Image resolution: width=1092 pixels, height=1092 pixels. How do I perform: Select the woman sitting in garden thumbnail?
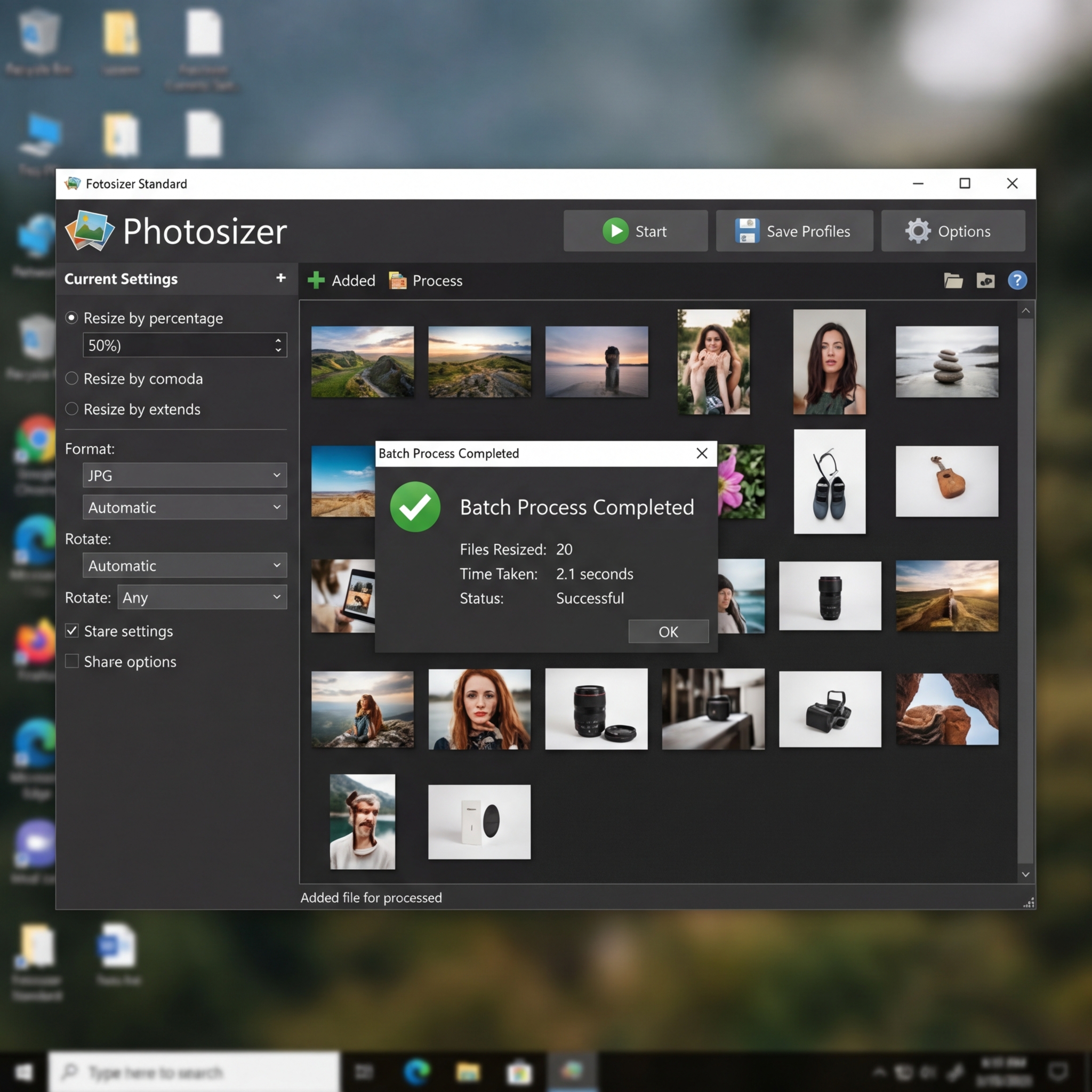click(714, 362)
